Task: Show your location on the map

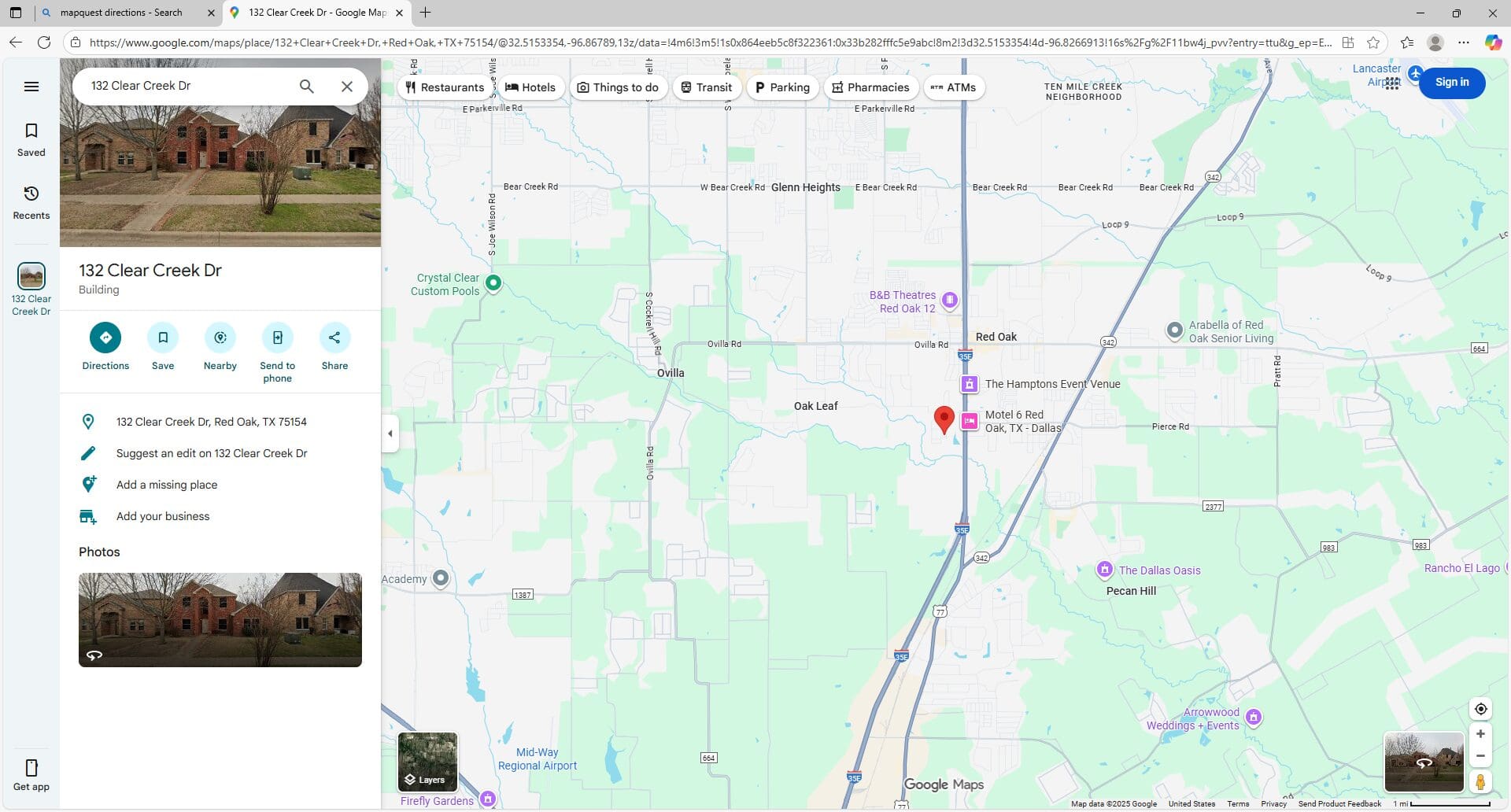Action: coord(1480,709)
